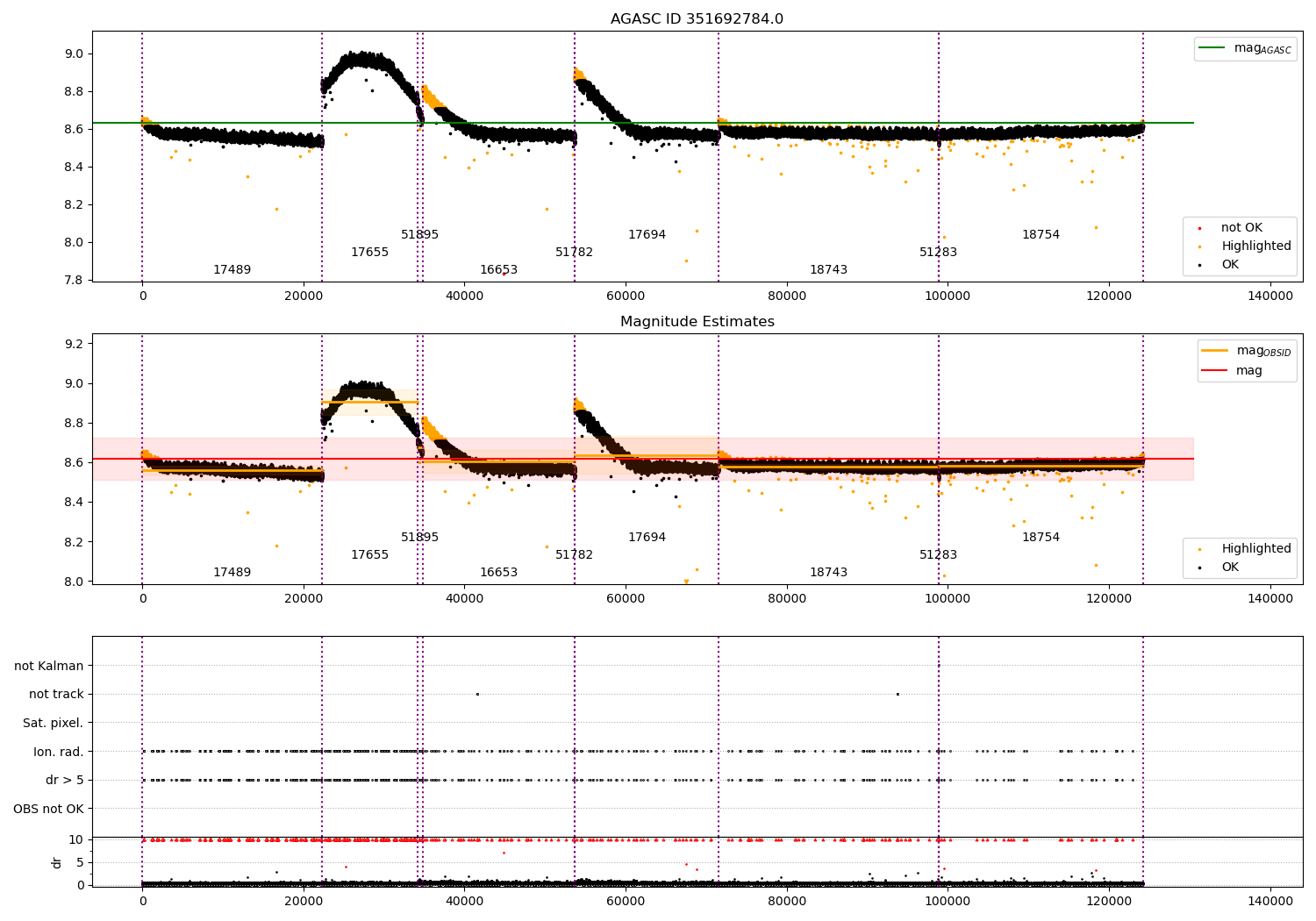Click the 120000 x-tick under the middle panel
This screenshot has height=921, width=1316.
tap(1109, 598)
